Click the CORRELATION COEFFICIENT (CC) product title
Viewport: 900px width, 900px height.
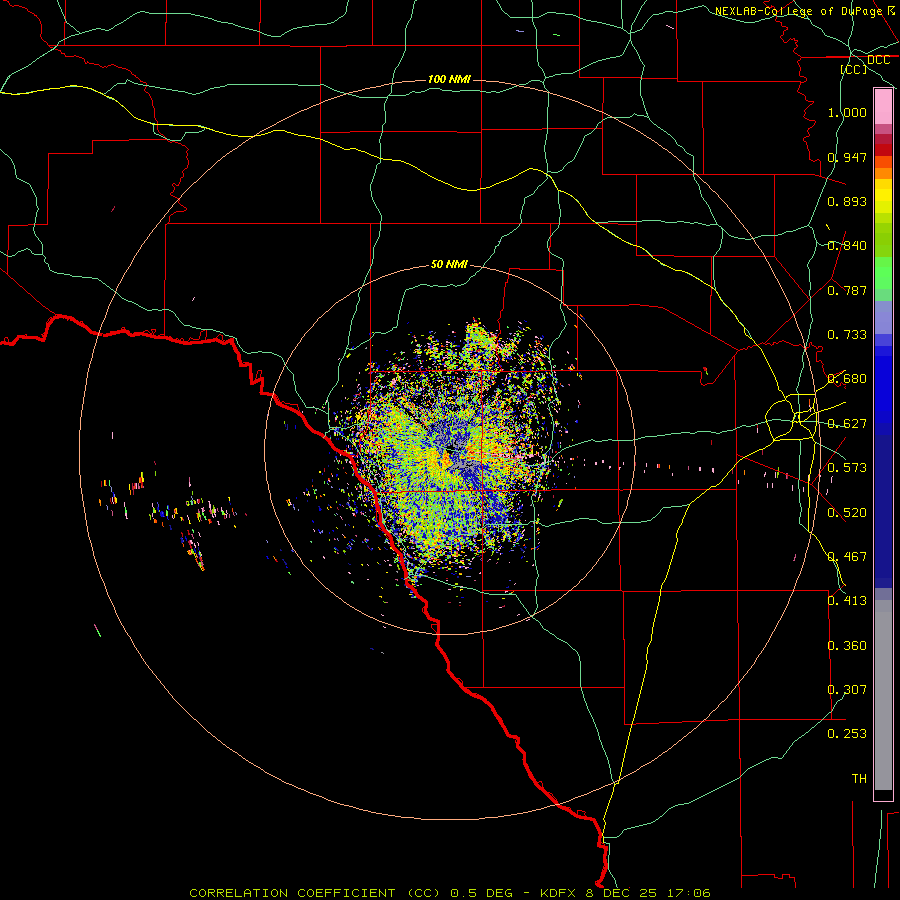pyautogui.click(x=315, y=893)
